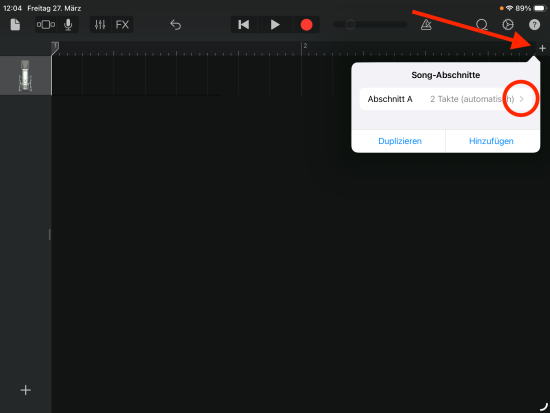The height and width of the screenshot is (413, 550).
Task: Start song playback
Action: pyautogui.click(x=275, y=25)
